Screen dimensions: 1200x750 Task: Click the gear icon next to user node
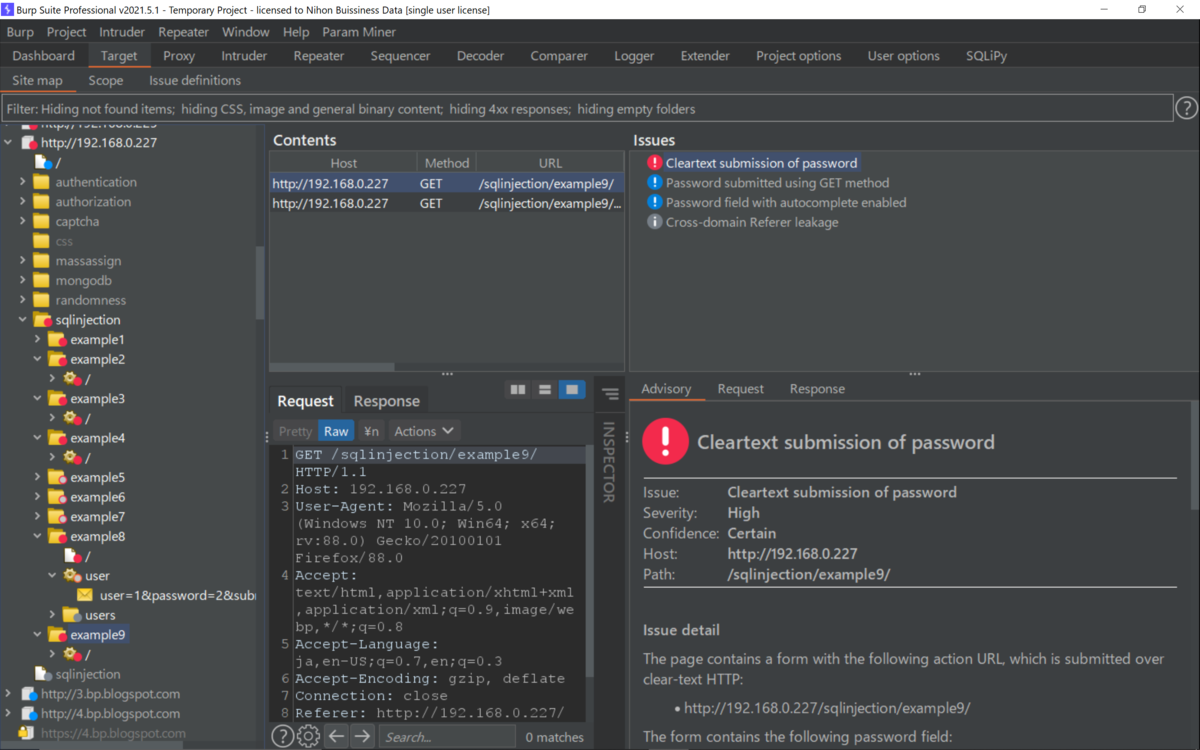pyautogui.click(x=72, y=576)
